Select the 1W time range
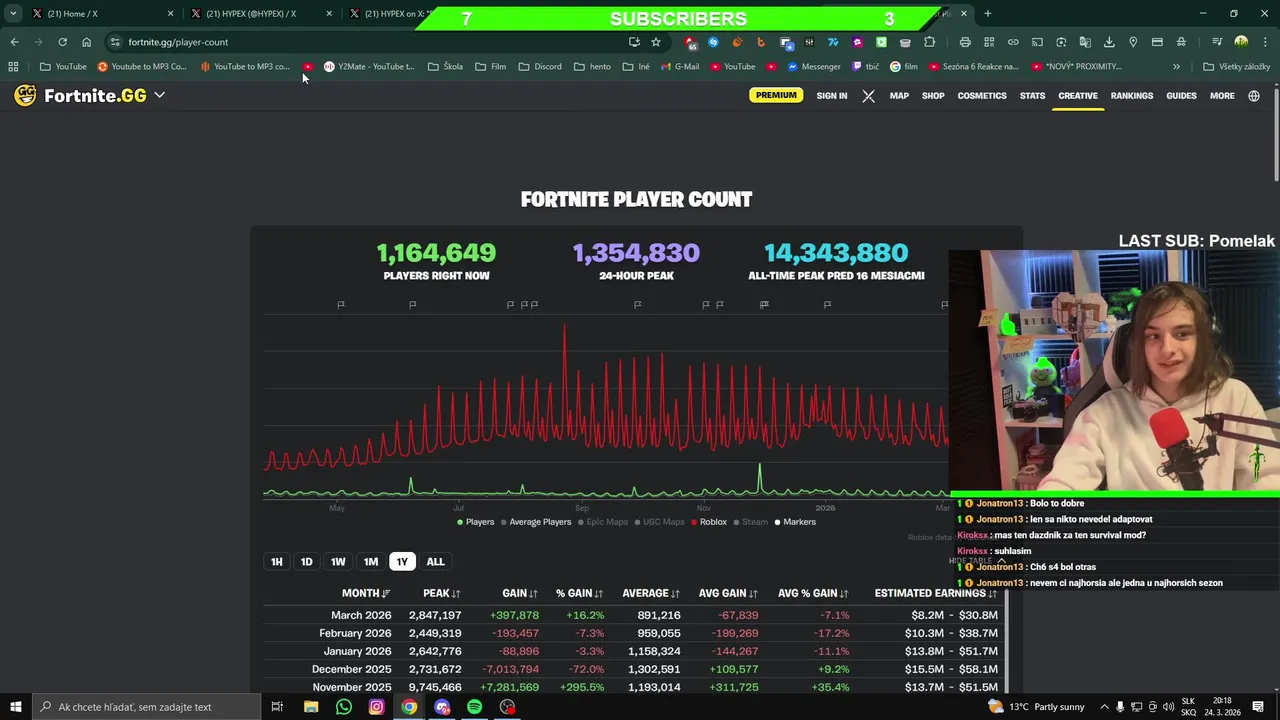The height and width of the screenshot is (720, 1280). (338, 562)
